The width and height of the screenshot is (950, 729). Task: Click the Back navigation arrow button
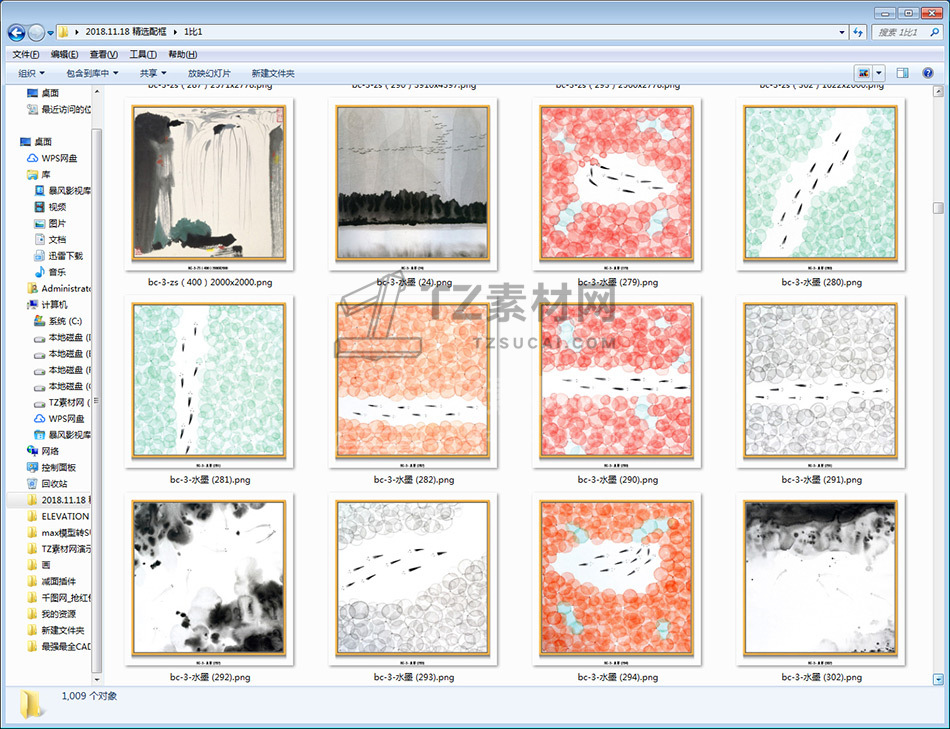click(16, 33)
